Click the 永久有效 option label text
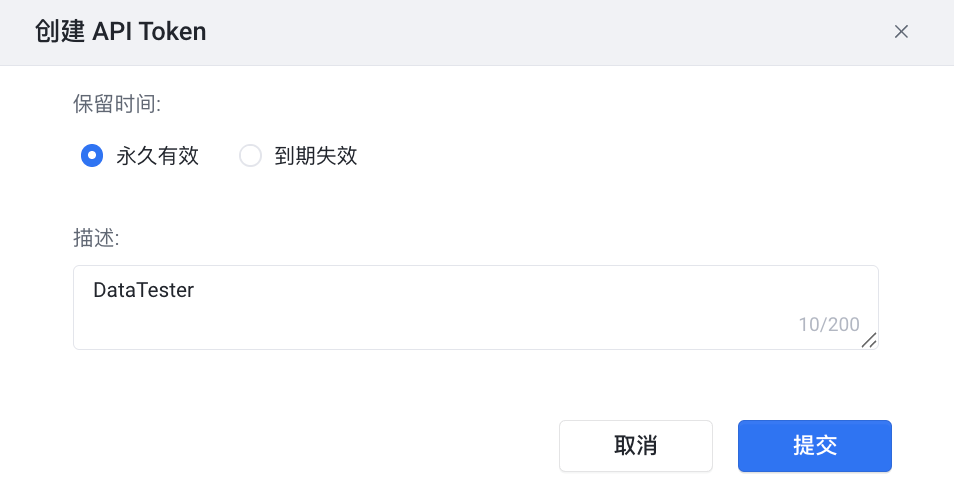The image size is (954, 504). (x=158, y=156)
